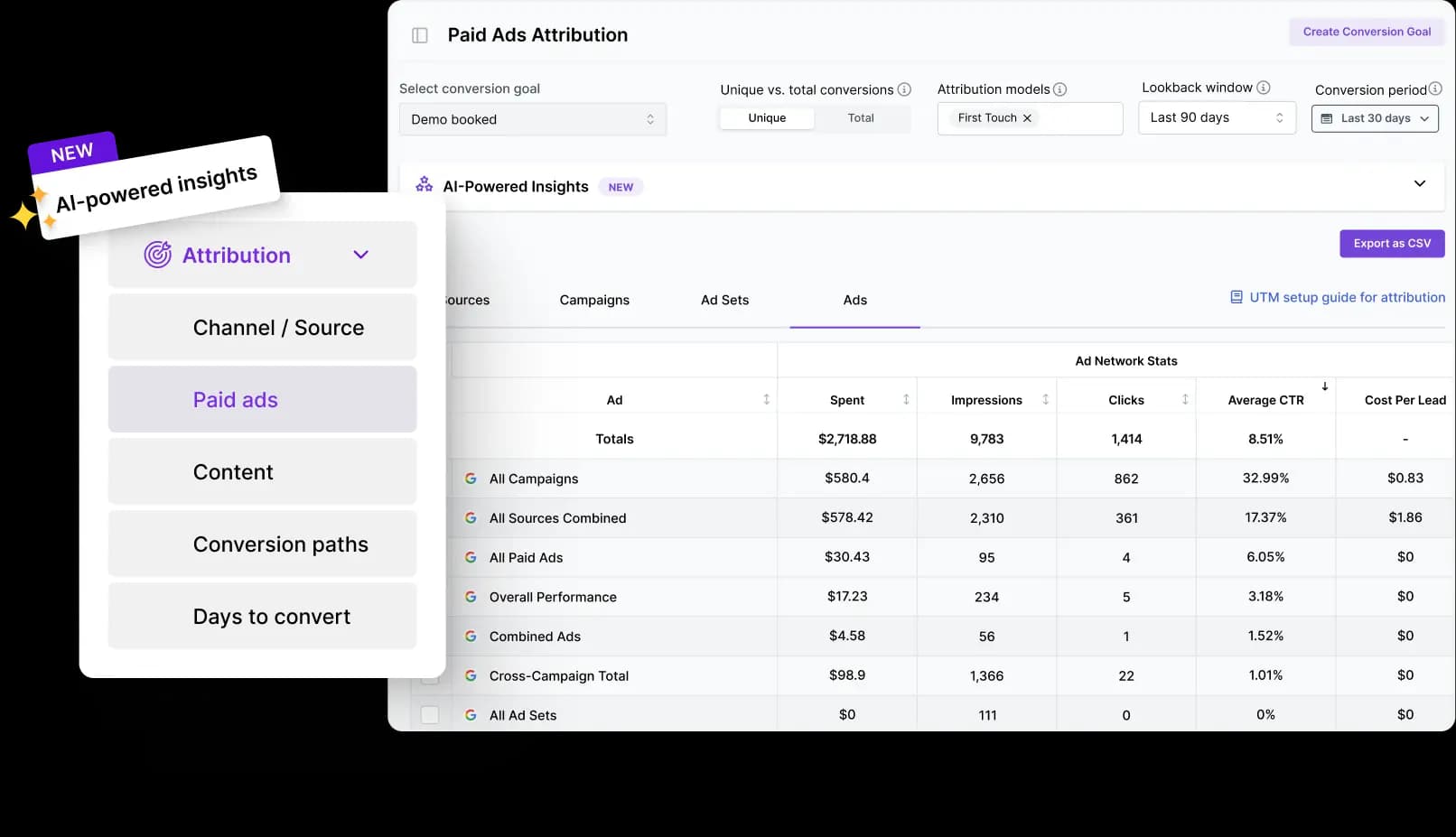Collapse the AI-Powered Insights section chevron
This screenshot has width=1456, height=837.
[x=1420, y=182]
